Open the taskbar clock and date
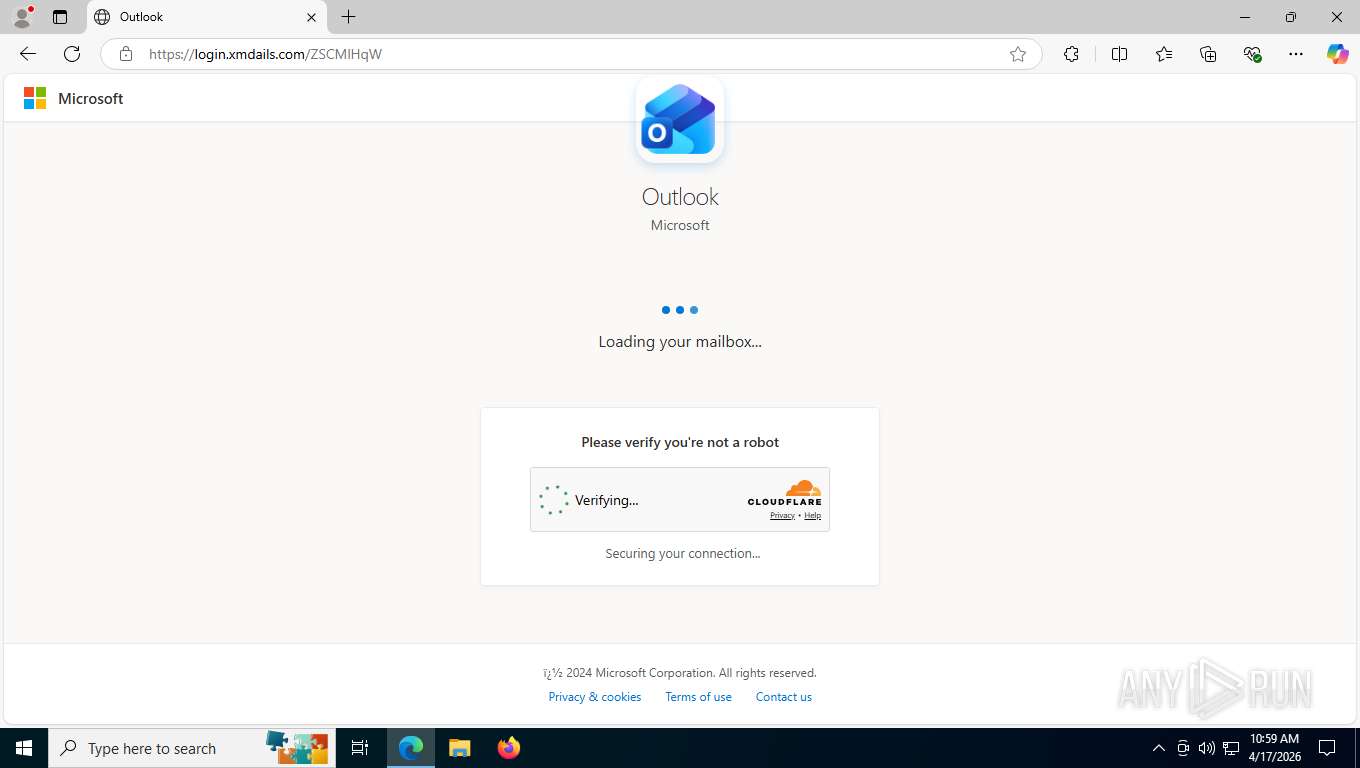The height and width of the screenshot is (768, 1360). pyautogui.click(x=1274, y=748)
